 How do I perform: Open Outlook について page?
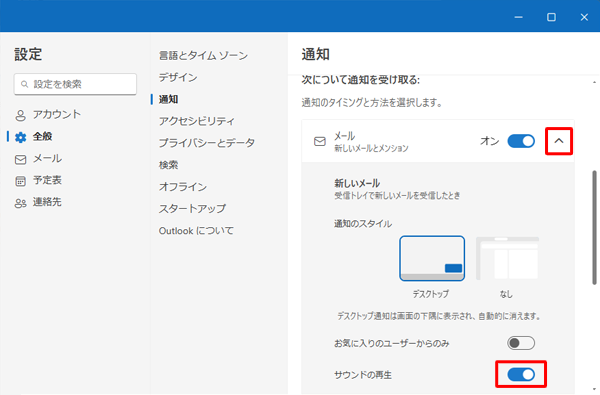tap(196, 231)
